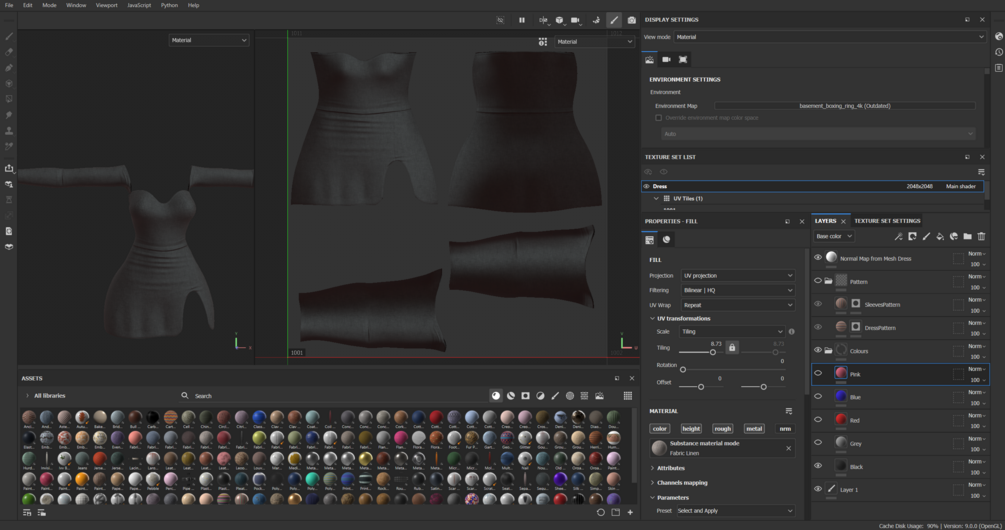Screen dimensions: 1005x530
Task: Hide the Blue layer
Action: click(x=818, y=397)
